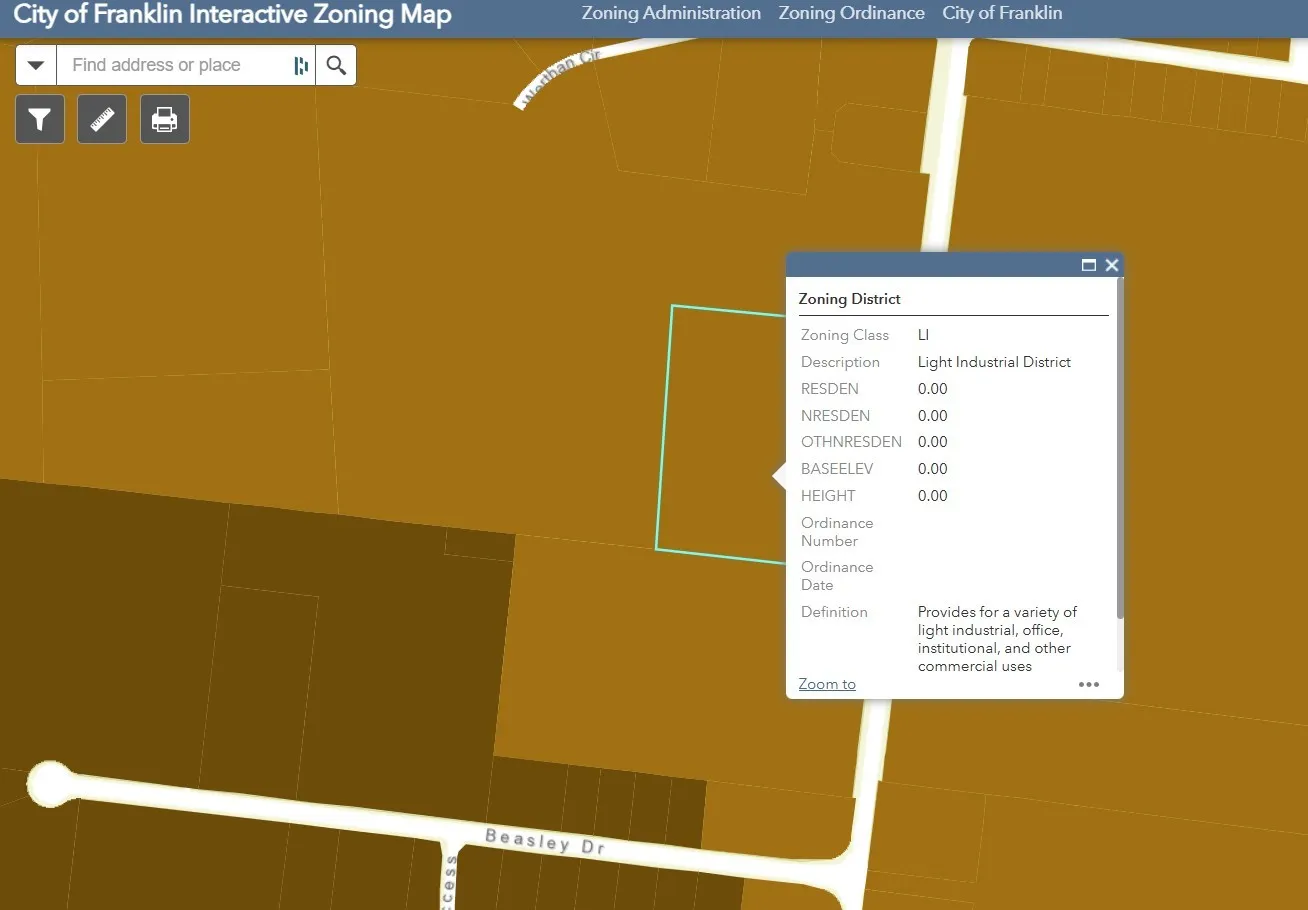1308x910 pixels.
Task: Click the Zoom to link
Action: click(827, 684)
